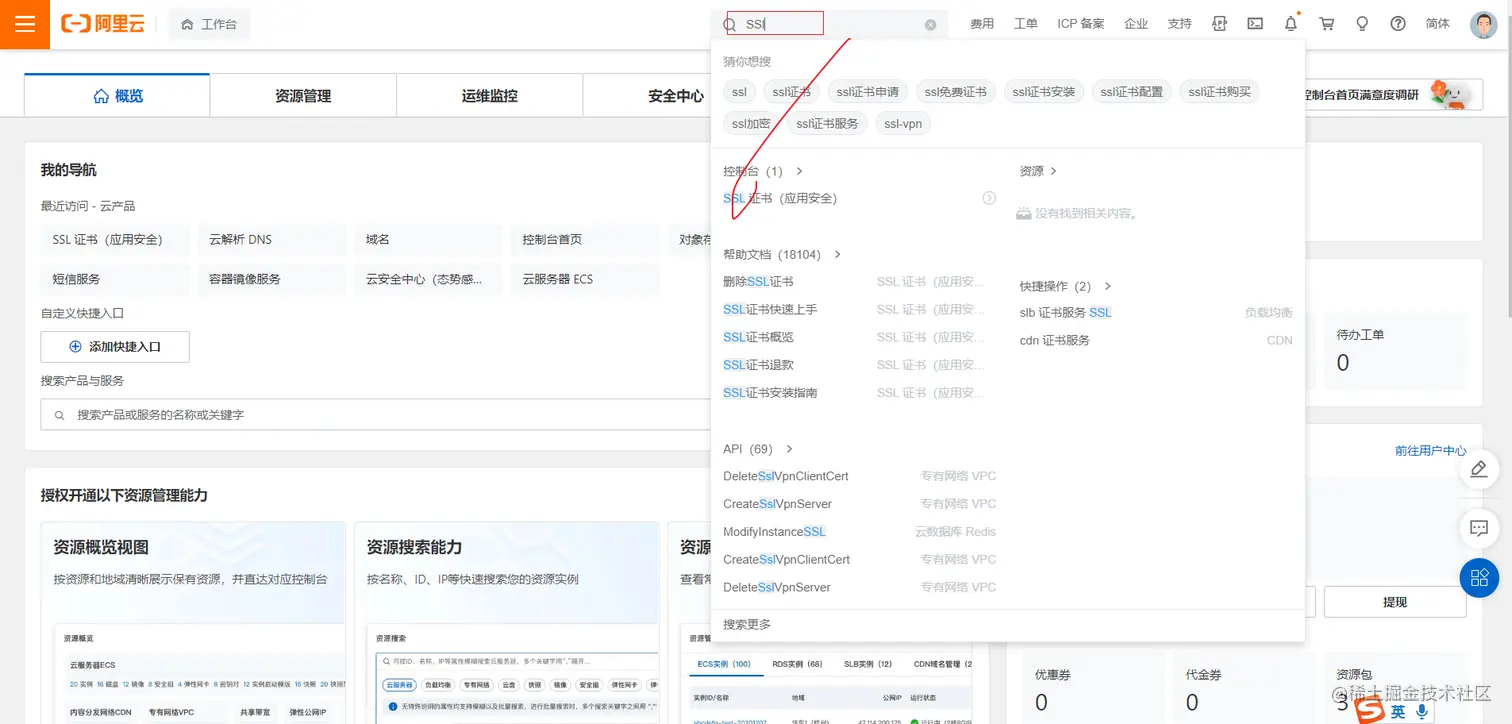Click the 提现 button

1395,602
